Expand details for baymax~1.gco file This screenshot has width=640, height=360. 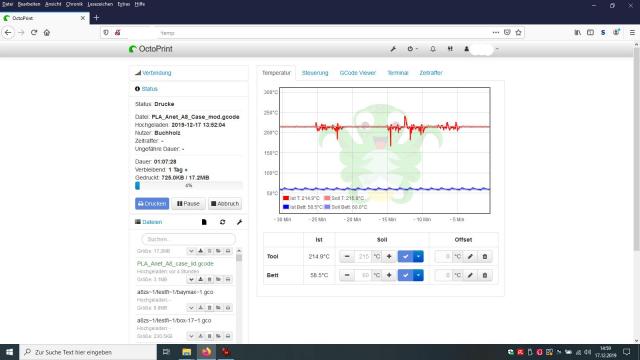[x=191, y=308]
